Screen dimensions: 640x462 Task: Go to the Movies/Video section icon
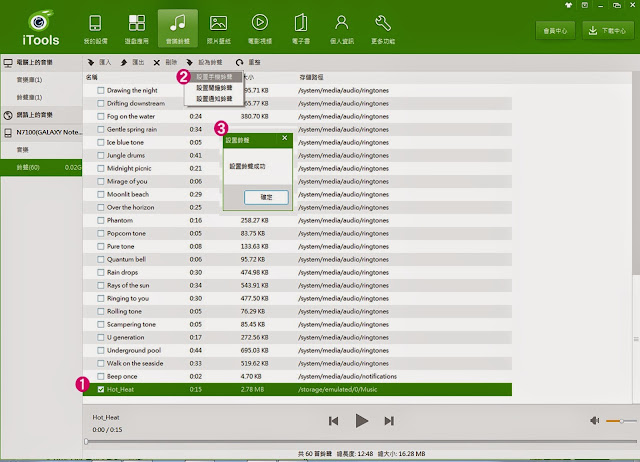pyautogui.click(x=259, y=24)
